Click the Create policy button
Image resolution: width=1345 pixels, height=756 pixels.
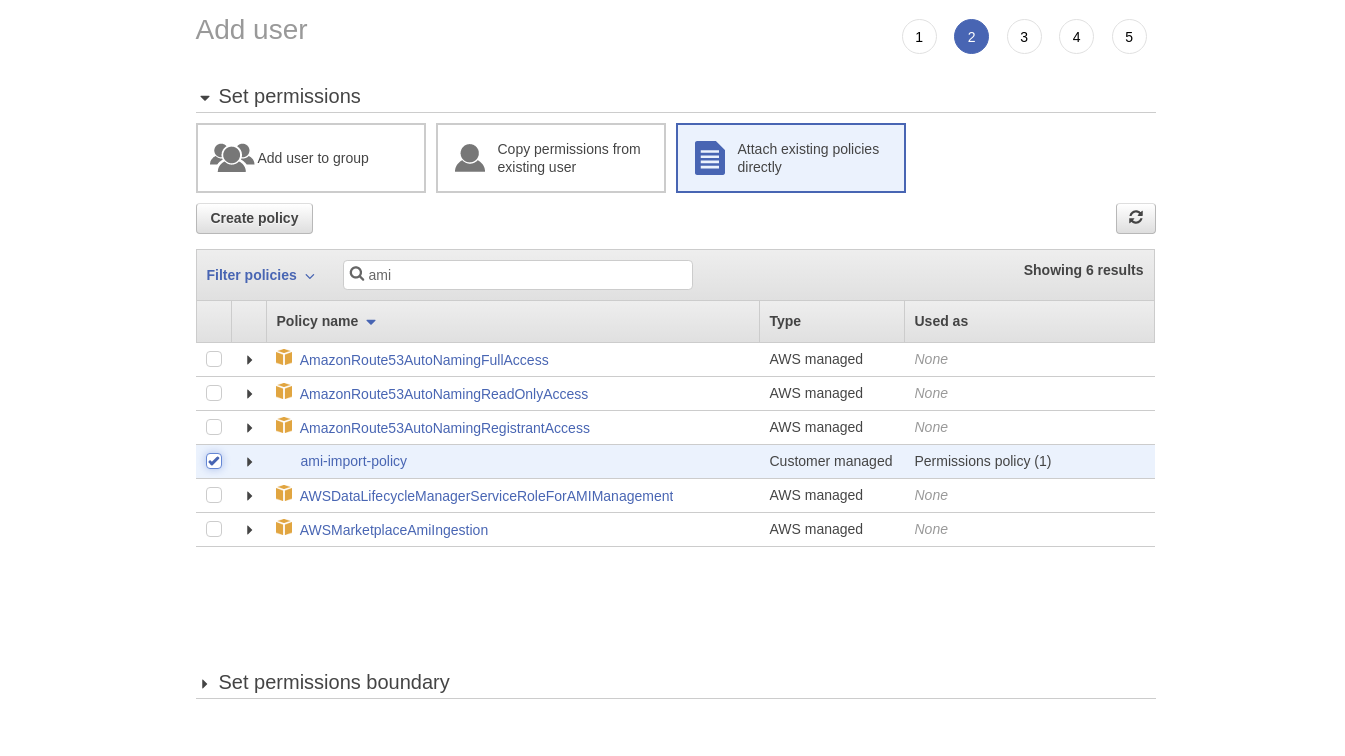254,218
